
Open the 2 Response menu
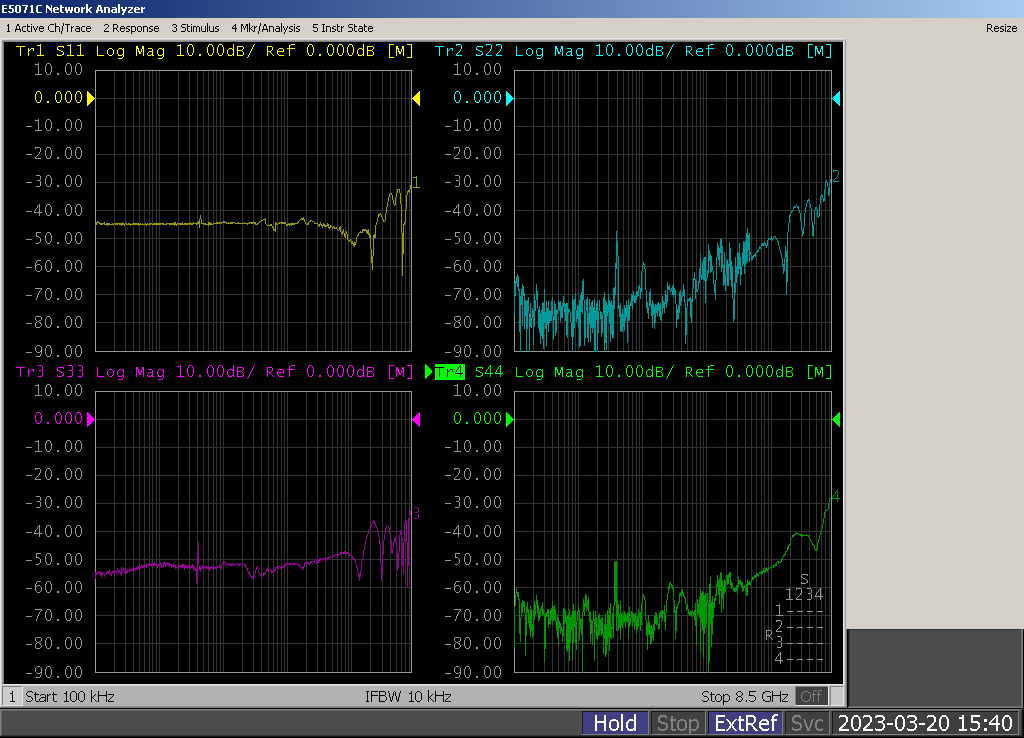(x=131, y=28)
